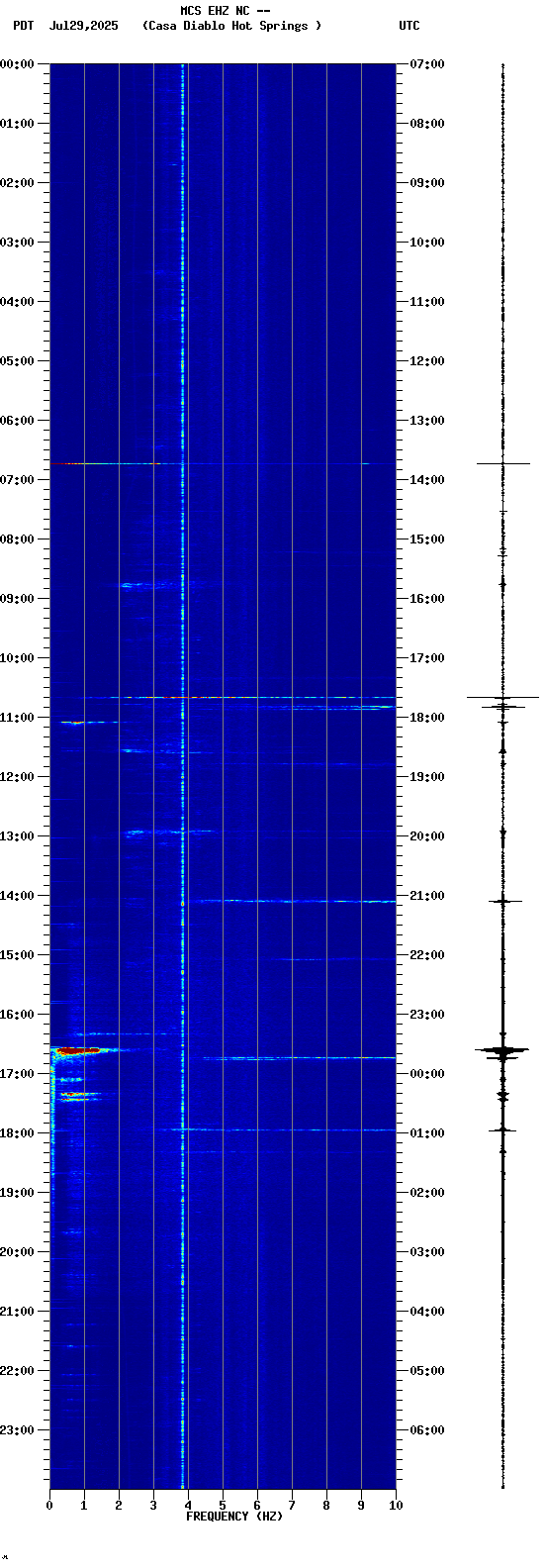Select "18:00" on the UTC time axis
This screenshot has height=1568, width=546.
point(427,718)
